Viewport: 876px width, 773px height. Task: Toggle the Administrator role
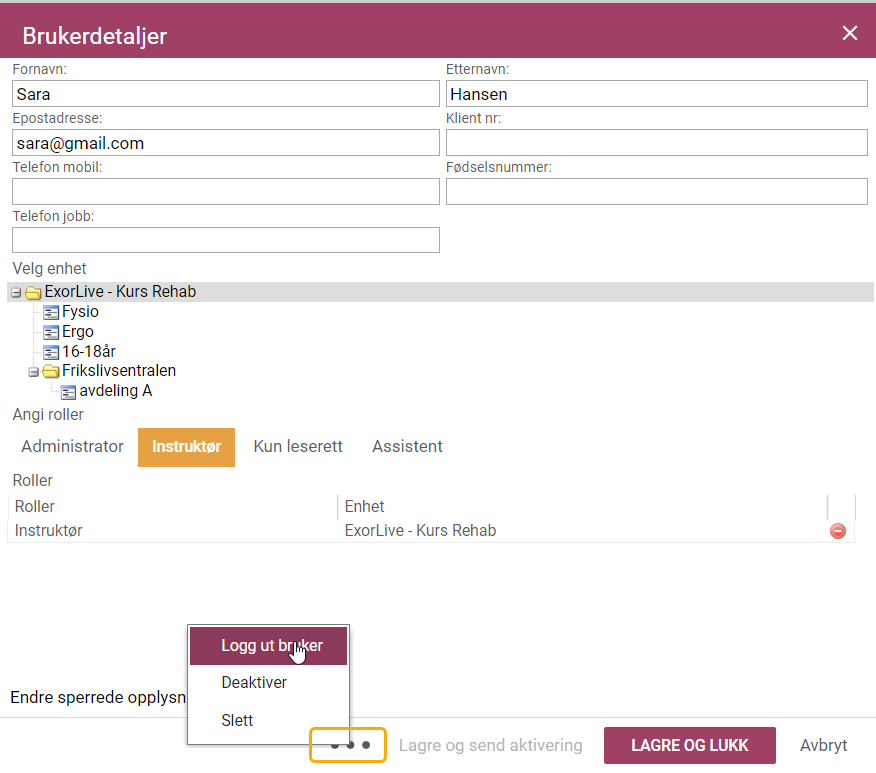[72, 447]
